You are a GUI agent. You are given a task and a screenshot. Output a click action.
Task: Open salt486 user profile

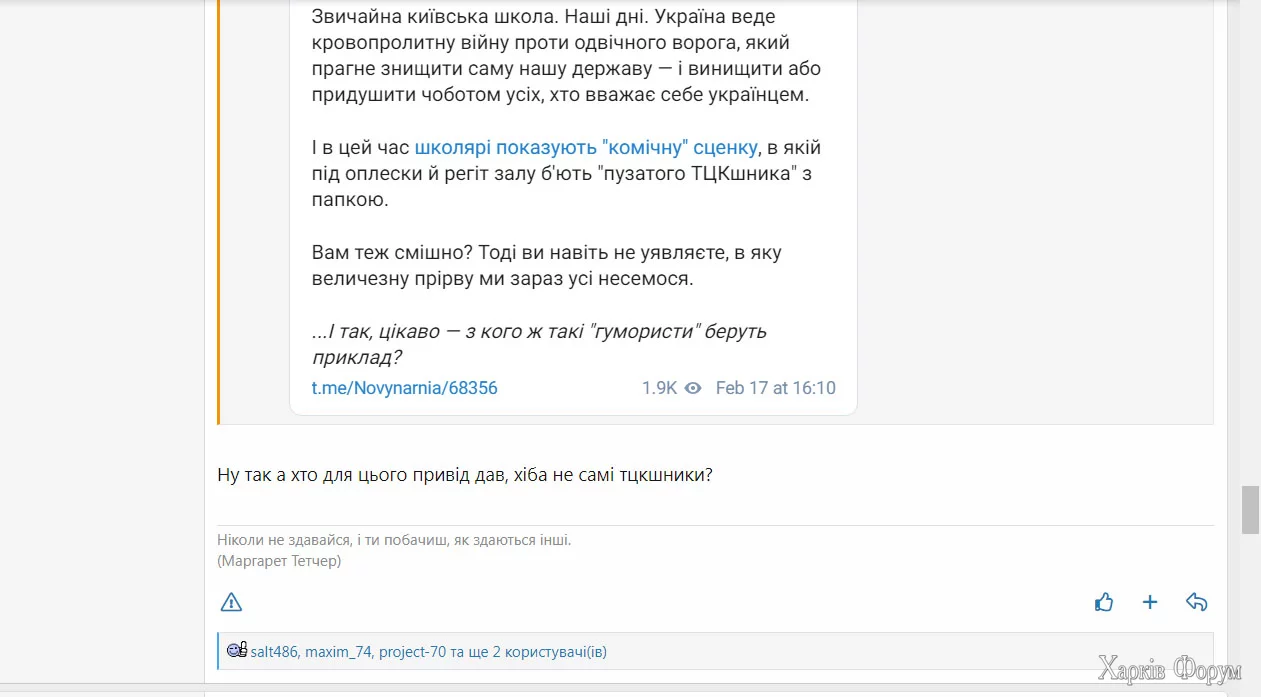[274, 652]
